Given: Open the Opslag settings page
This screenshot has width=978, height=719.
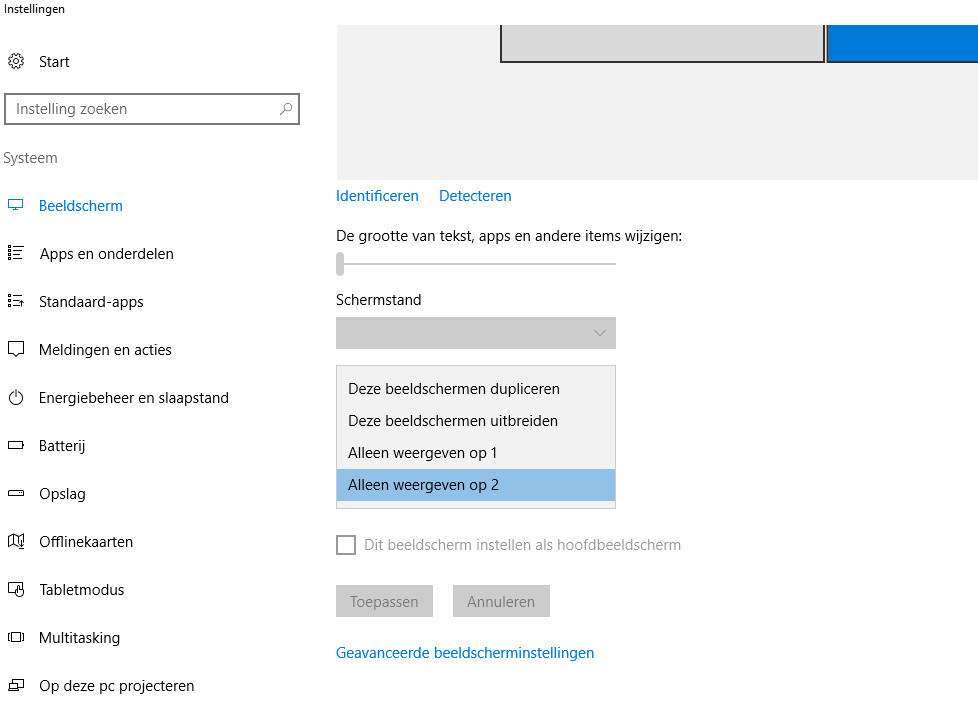Looking at the screenshot, I should point(62,494).
